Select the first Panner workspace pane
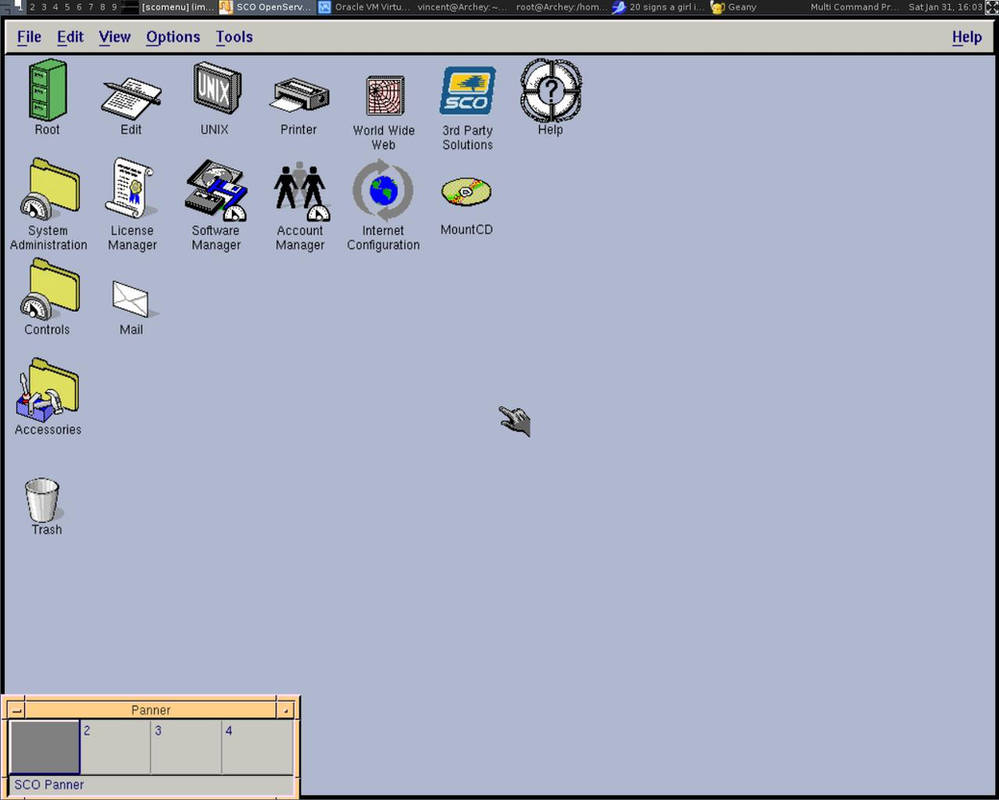Image resolution: width=999 pixels, height=800 pixels. (45, 746)
